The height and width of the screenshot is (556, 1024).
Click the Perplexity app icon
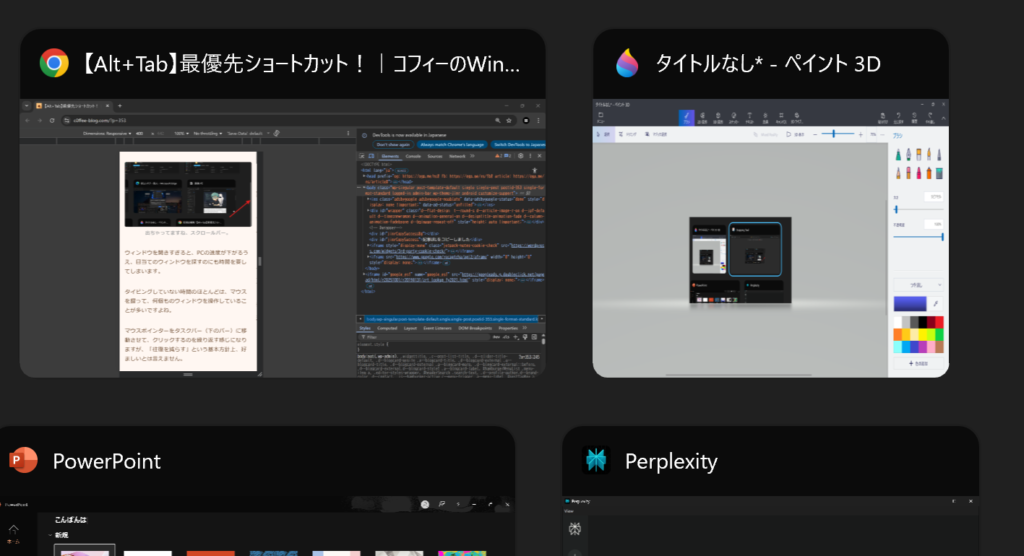597,461
